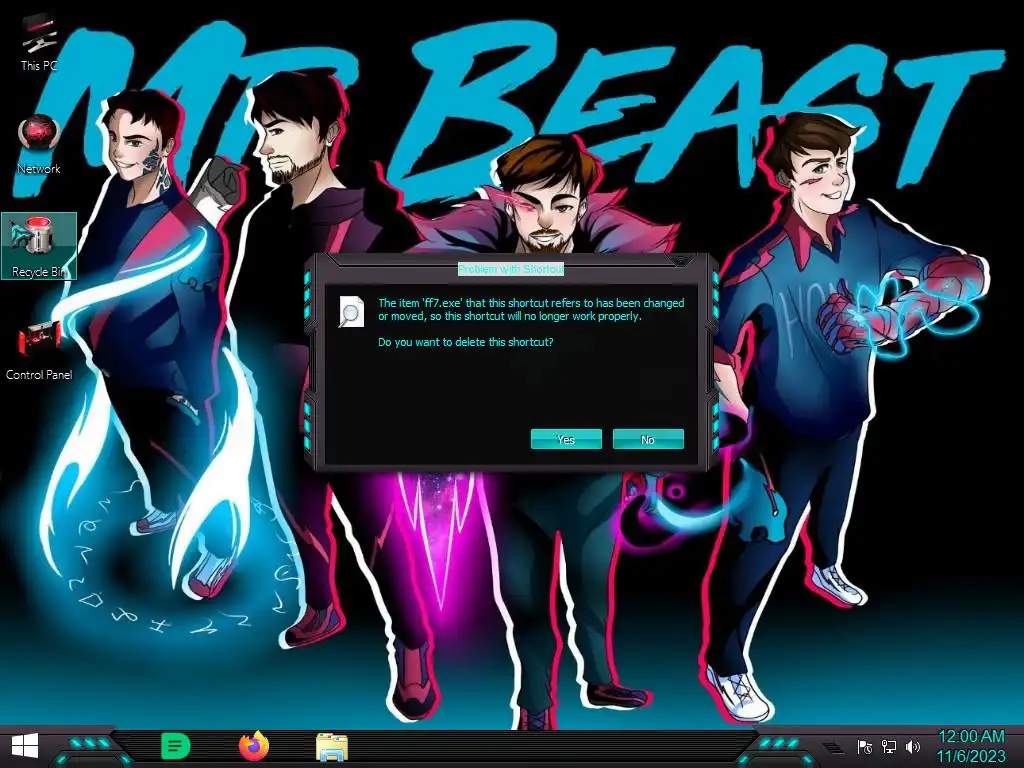
Task: Open the volume speaker tray icon
Action: (913, 746)
